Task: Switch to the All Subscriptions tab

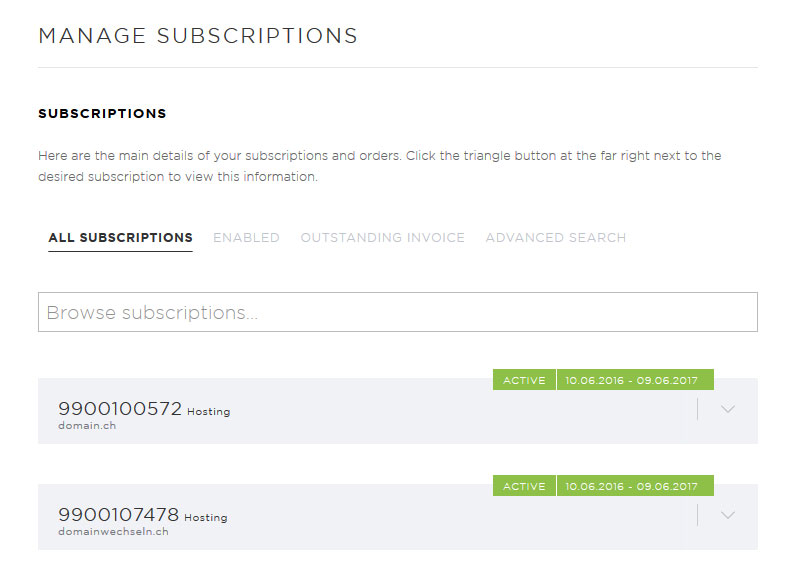Action: coord(120,237)
